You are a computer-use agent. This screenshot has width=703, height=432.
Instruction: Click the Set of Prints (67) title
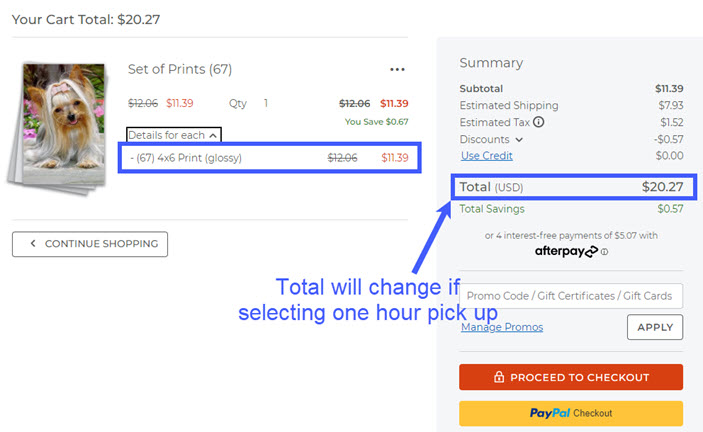(x=180, y=69)
